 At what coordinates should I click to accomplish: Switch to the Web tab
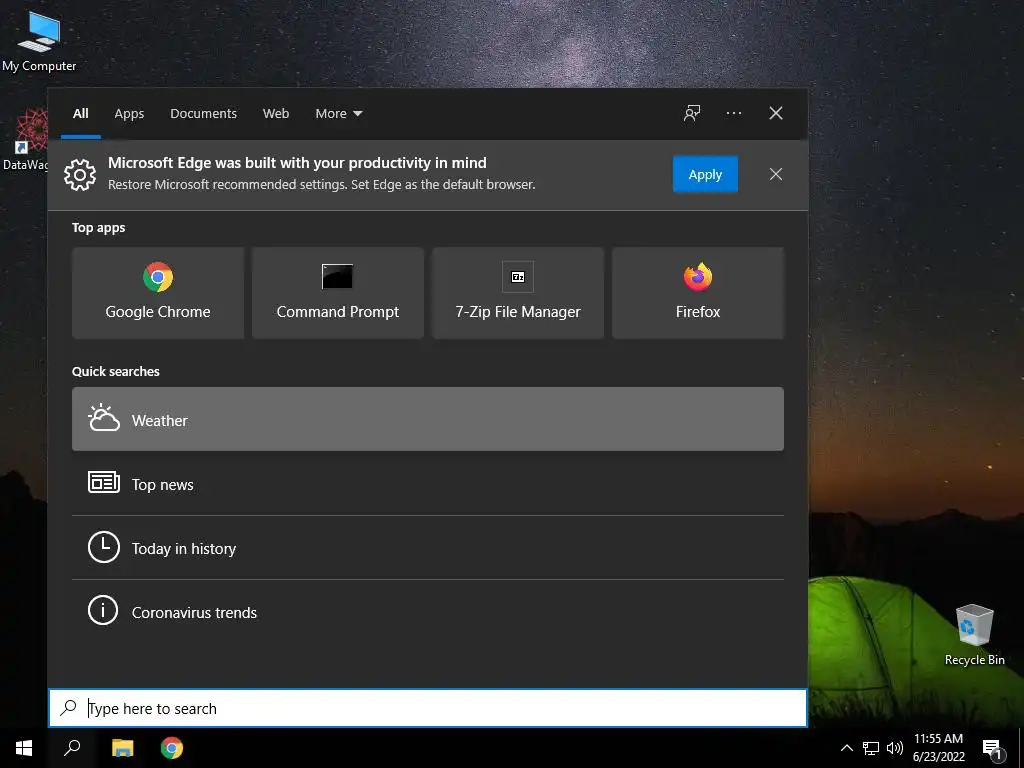point(276,114)
